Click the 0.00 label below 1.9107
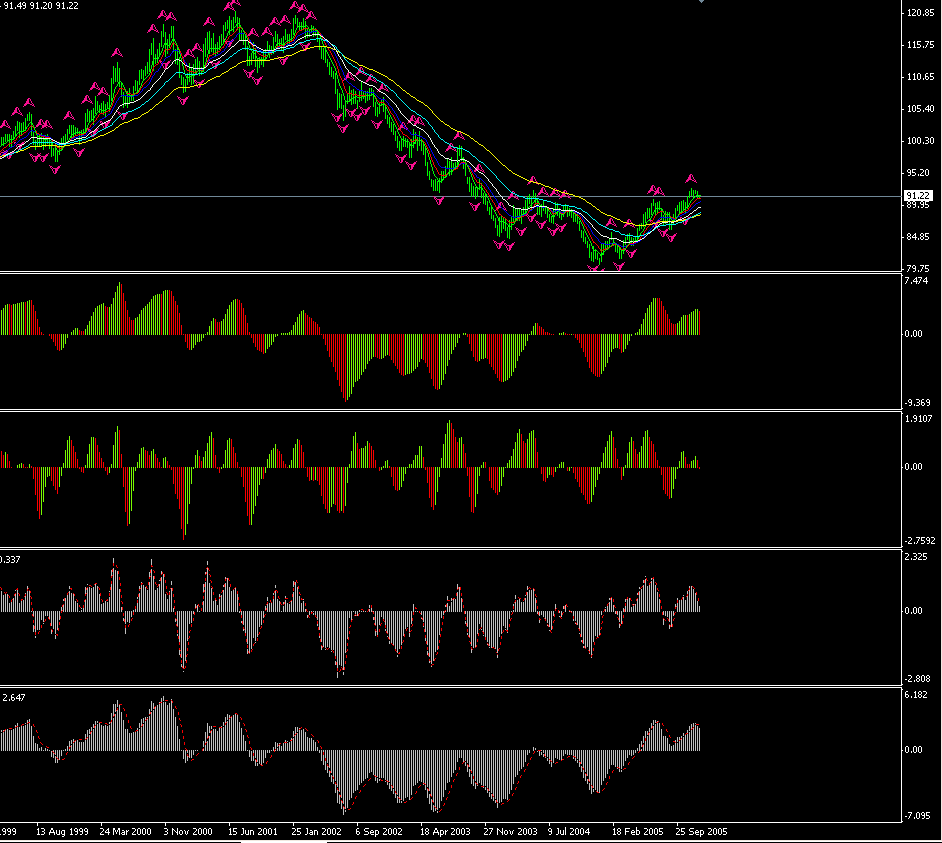The width and height of the screenshot is (942, 843). tap(914, 467)
